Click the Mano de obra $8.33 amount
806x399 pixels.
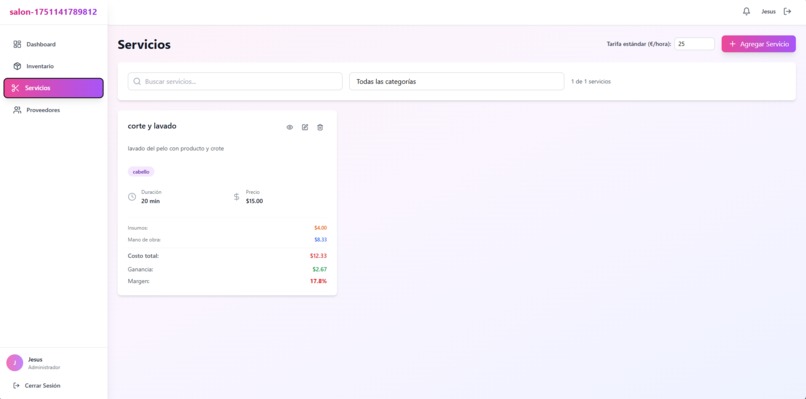(x=321, y=240)
